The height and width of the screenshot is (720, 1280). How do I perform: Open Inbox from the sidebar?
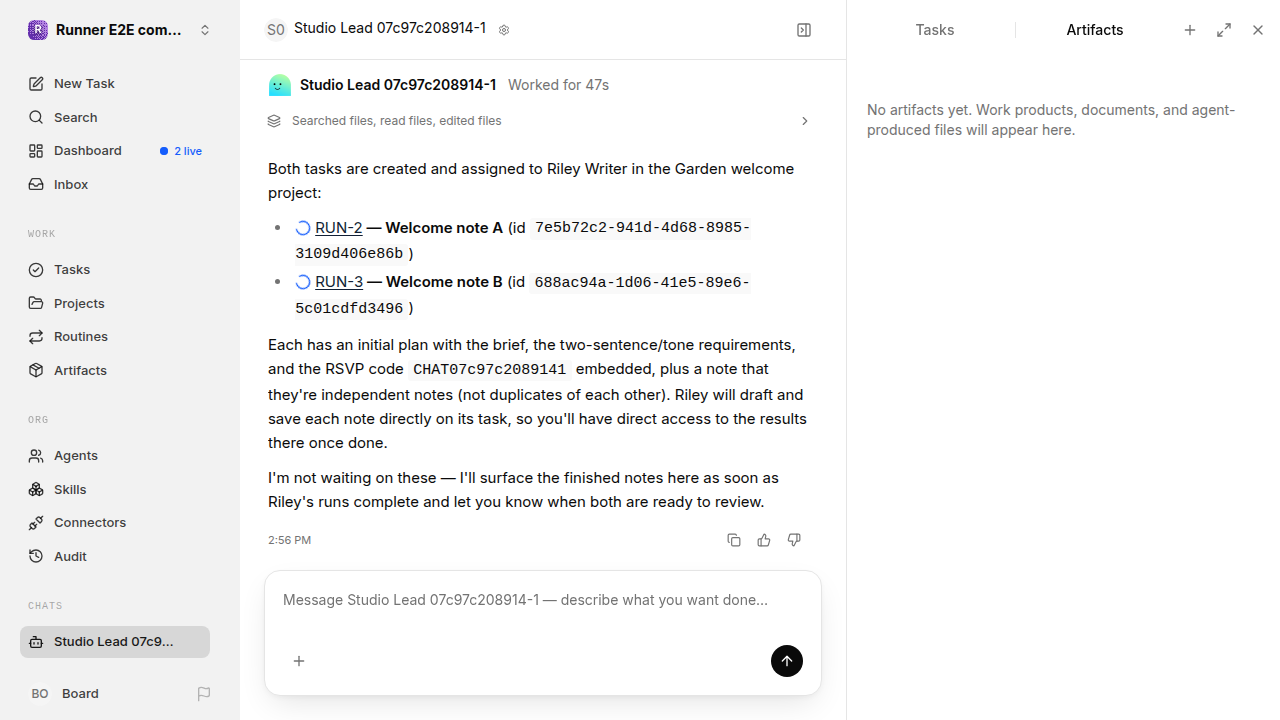click(x=115, y=185)
